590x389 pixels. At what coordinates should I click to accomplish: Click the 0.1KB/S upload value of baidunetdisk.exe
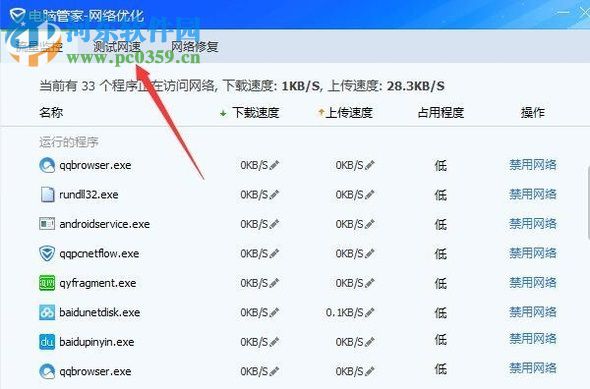tap(345, 312)
